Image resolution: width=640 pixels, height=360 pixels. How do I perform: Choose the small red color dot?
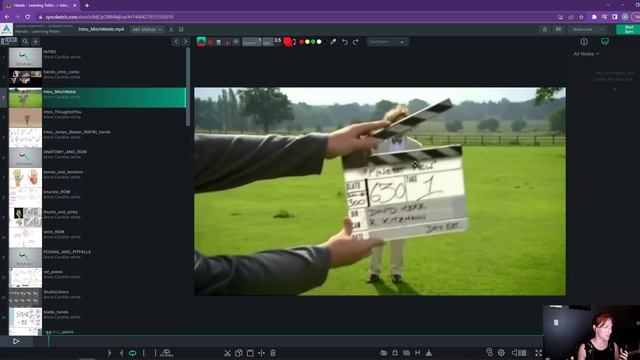coord(302,42)
